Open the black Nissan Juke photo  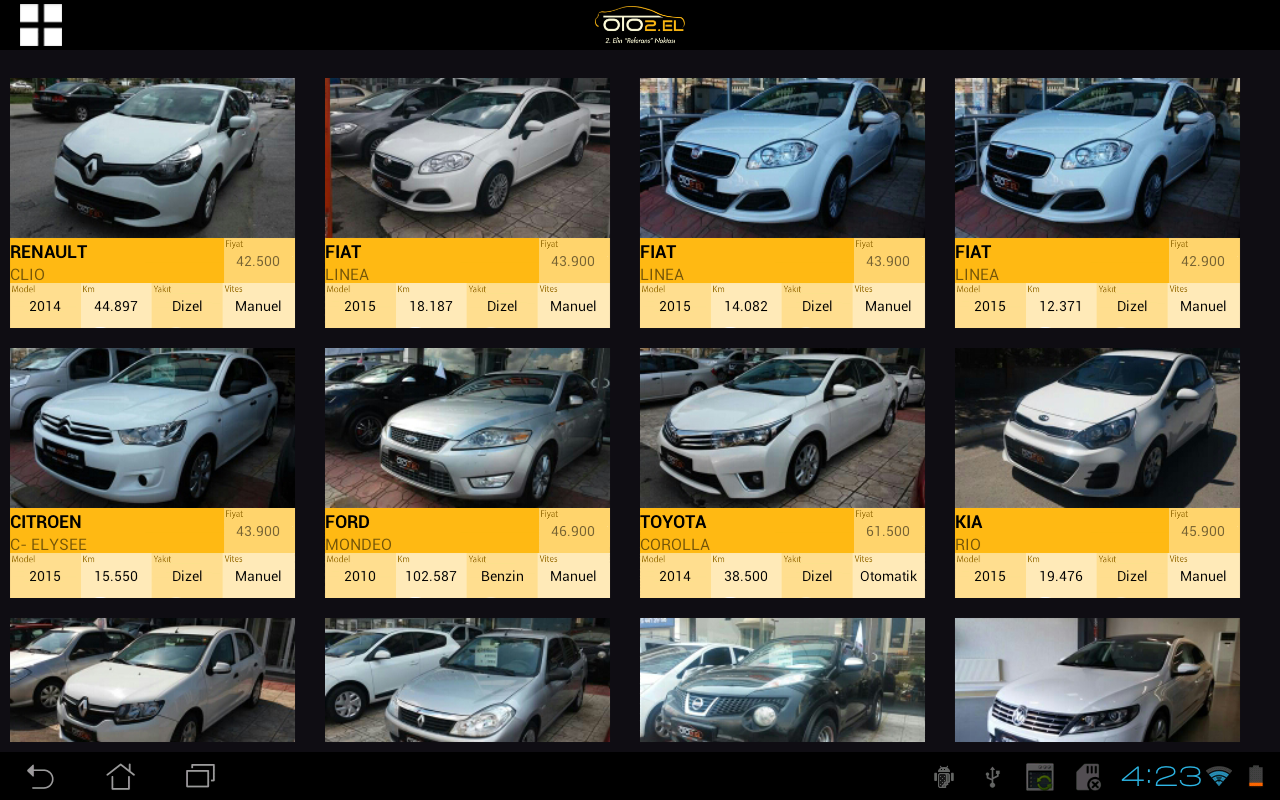[x=782, y=680]
